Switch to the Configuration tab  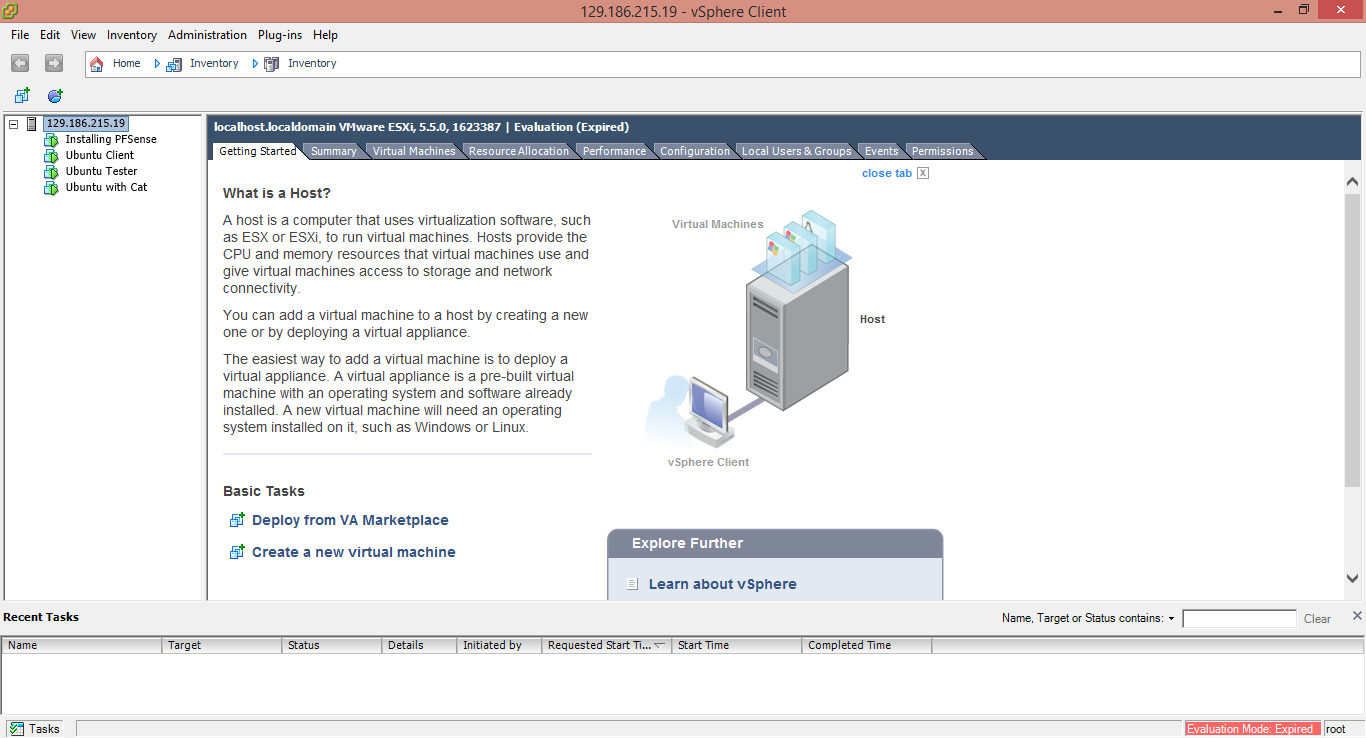pyautogui.click(x=694, y=151)
